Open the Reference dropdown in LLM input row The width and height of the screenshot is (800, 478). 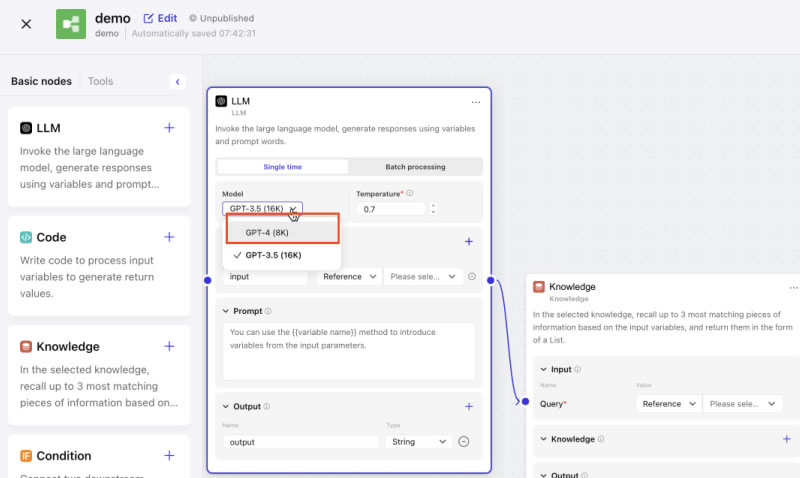[349, 276]
